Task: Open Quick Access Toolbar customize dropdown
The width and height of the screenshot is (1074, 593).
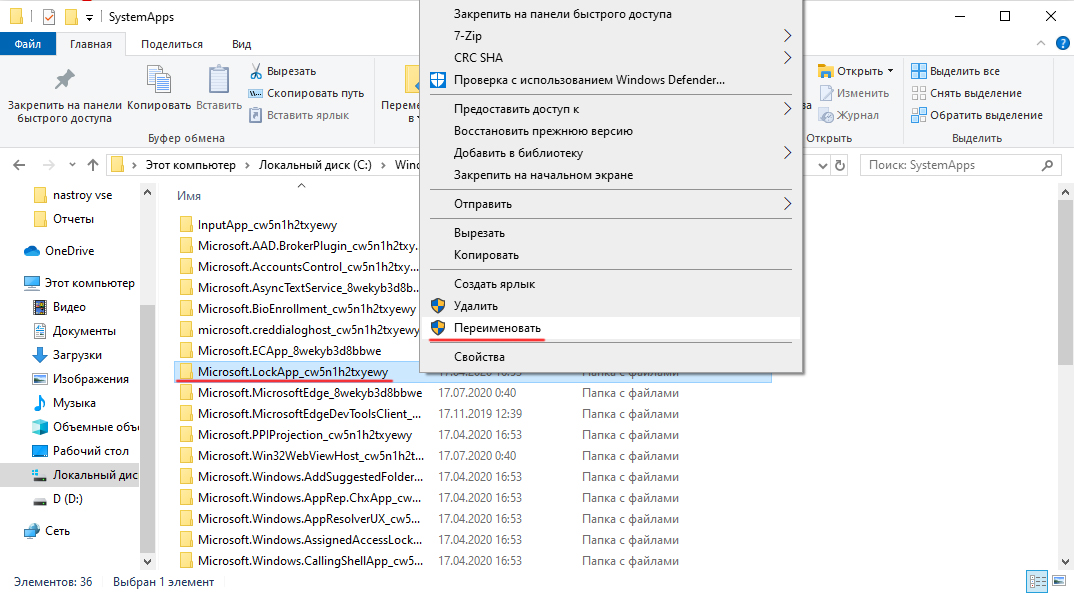Action: (89, 17)
